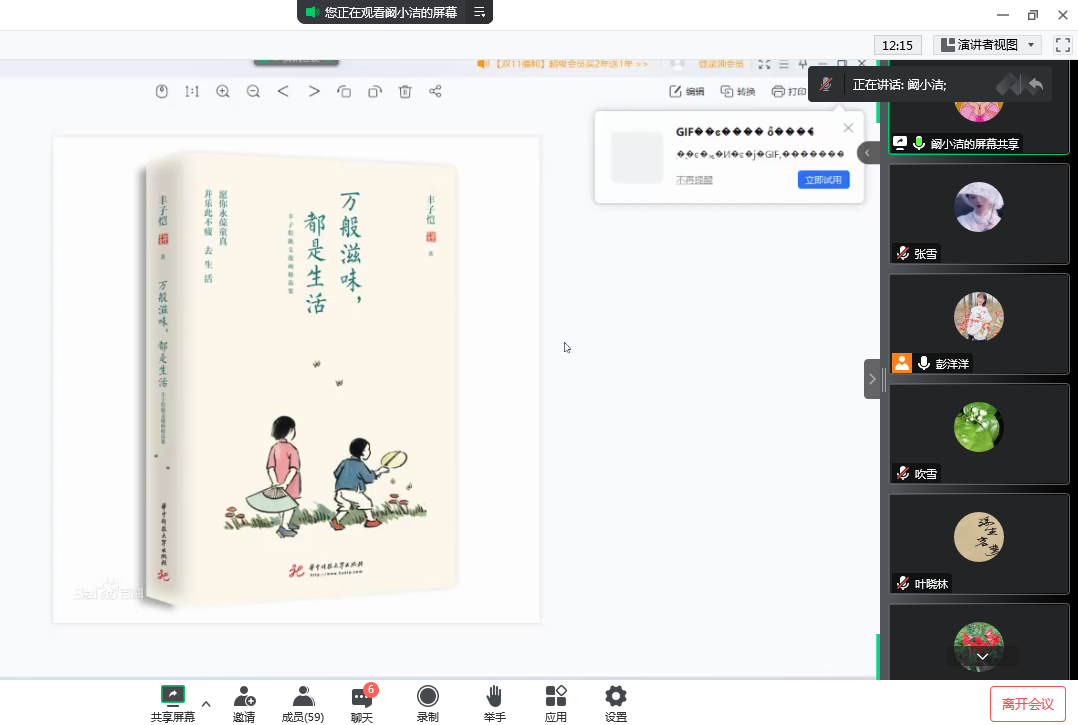The height and width of the screenshot is (725, 1078).
Task: Rotate image counterclockwise
Action: click(344, 91)
